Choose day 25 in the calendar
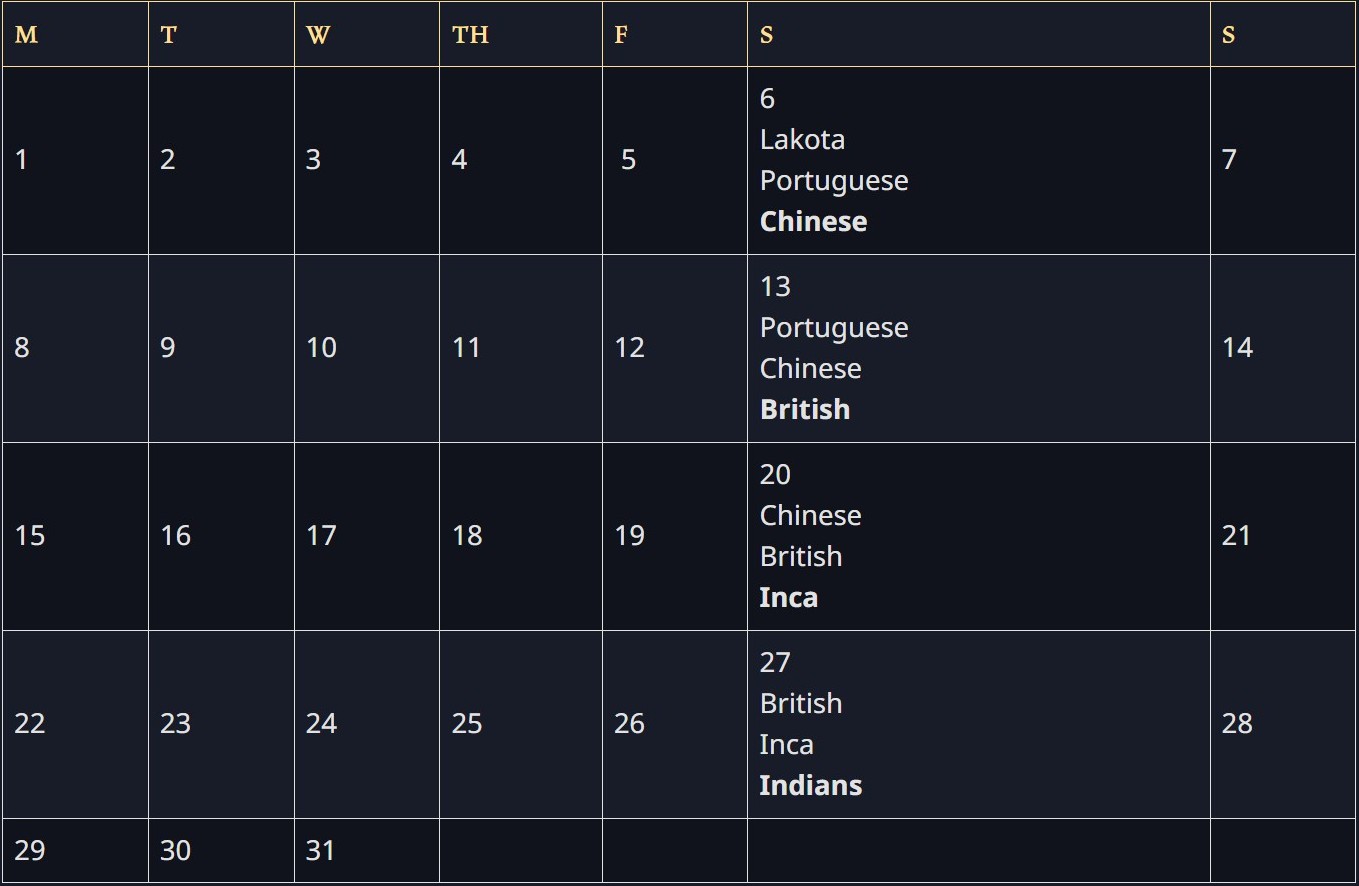The image size is (1359, 886). click(x=467, y=724)
